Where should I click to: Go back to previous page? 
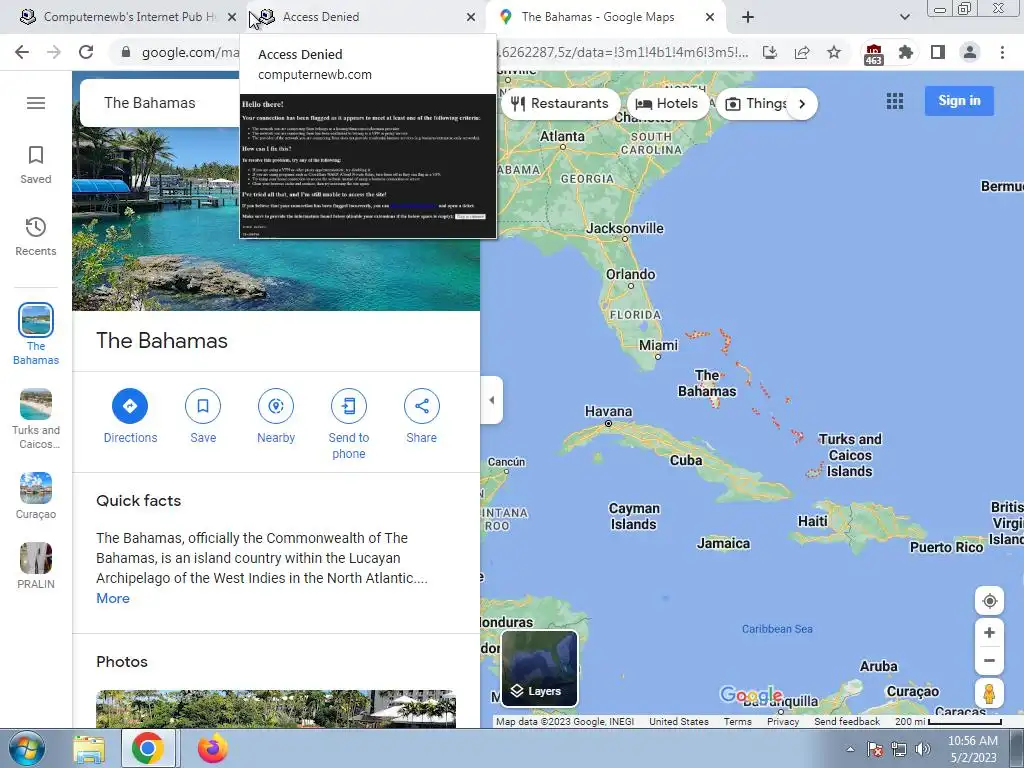[x=22, y=52]
